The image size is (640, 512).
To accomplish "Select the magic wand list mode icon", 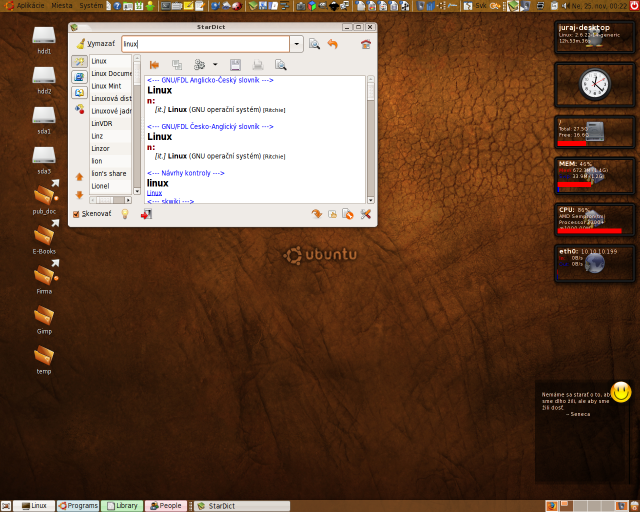I will 79,61.
